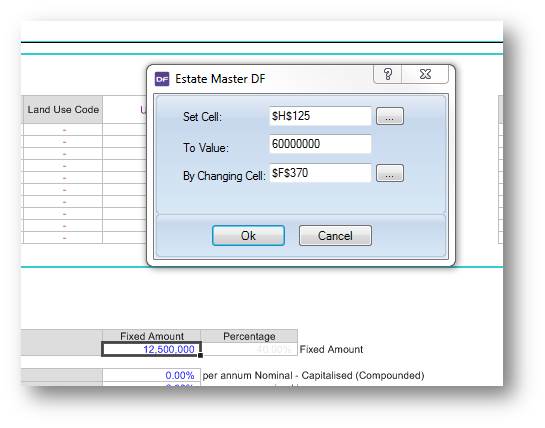Focus the By Changing Cell input field
Image resolution: width=545 pixels, height=428 pixels.
point(320,173)
